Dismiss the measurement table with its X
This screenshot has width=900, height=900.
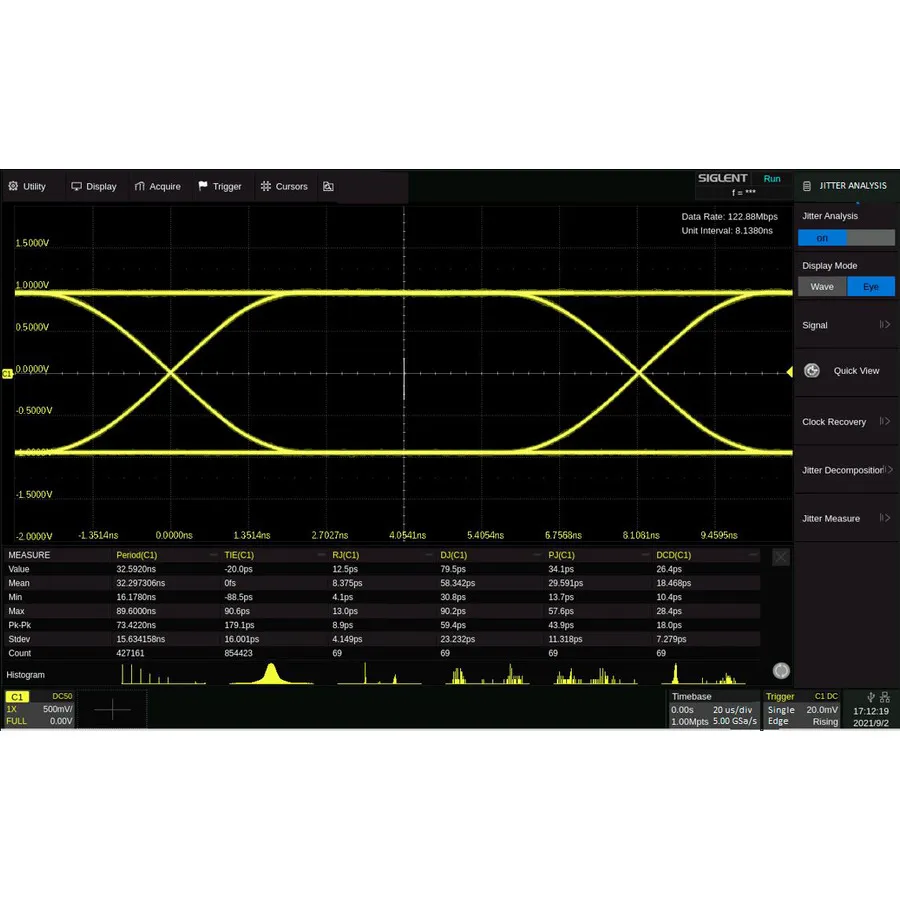click(780, 557)
